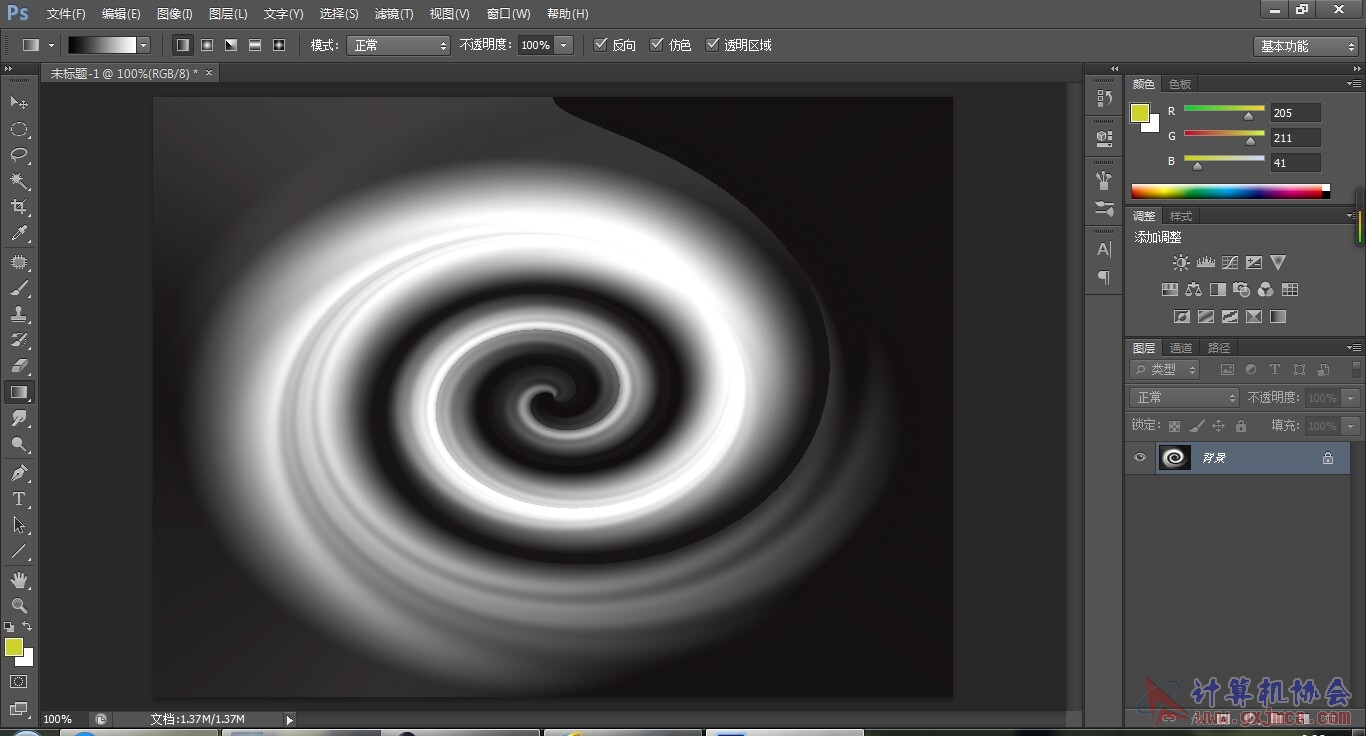This screenshot has height=736, width=1366.
Task: Select the Pen tool
Action: point(19,473)
